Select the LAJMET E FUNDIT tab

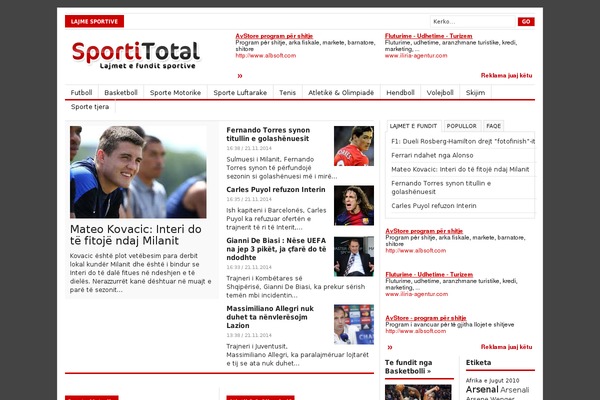[x=413, y=126]
